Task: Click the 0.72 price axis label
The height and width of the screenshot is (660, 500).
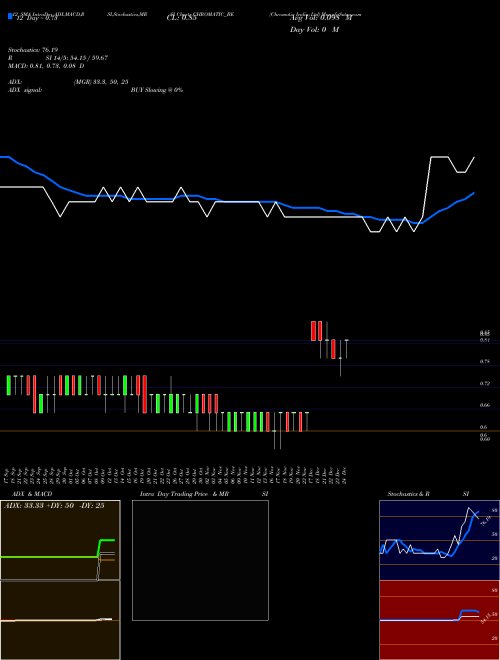Action: pyautogui.click(x=484, y=383)
